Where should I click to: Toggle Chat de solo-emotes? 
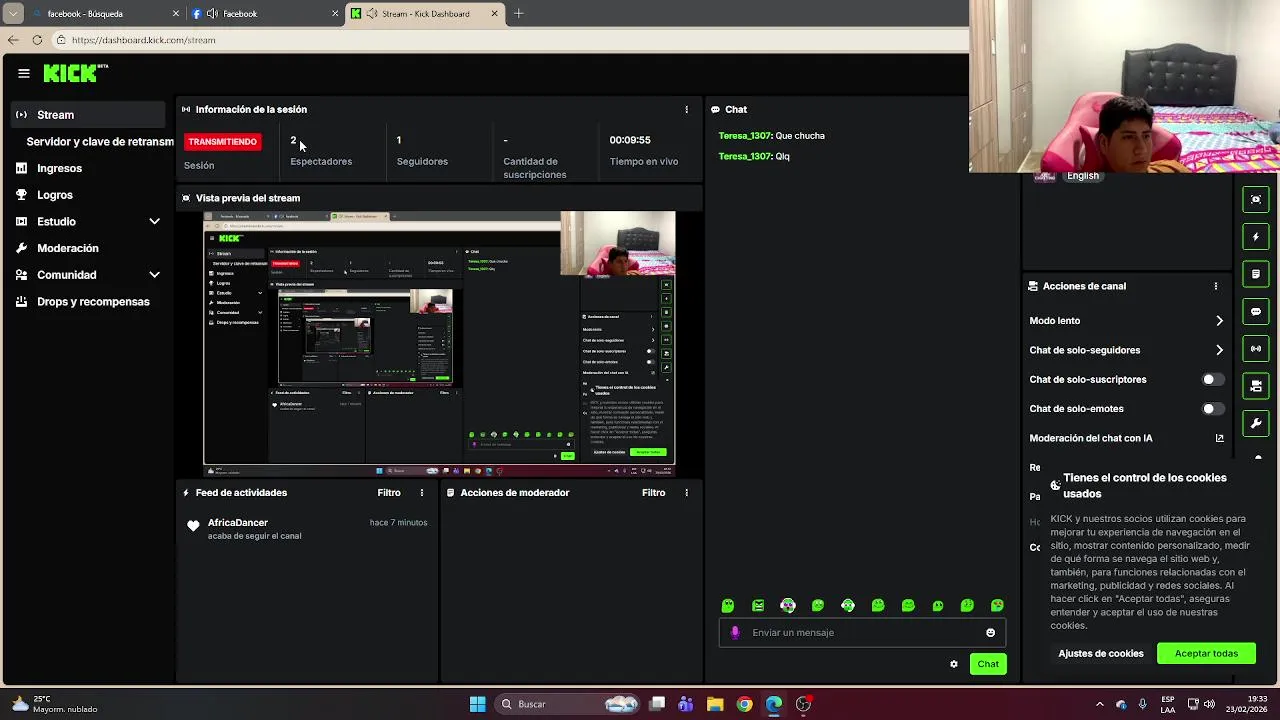coord(1213,409)
